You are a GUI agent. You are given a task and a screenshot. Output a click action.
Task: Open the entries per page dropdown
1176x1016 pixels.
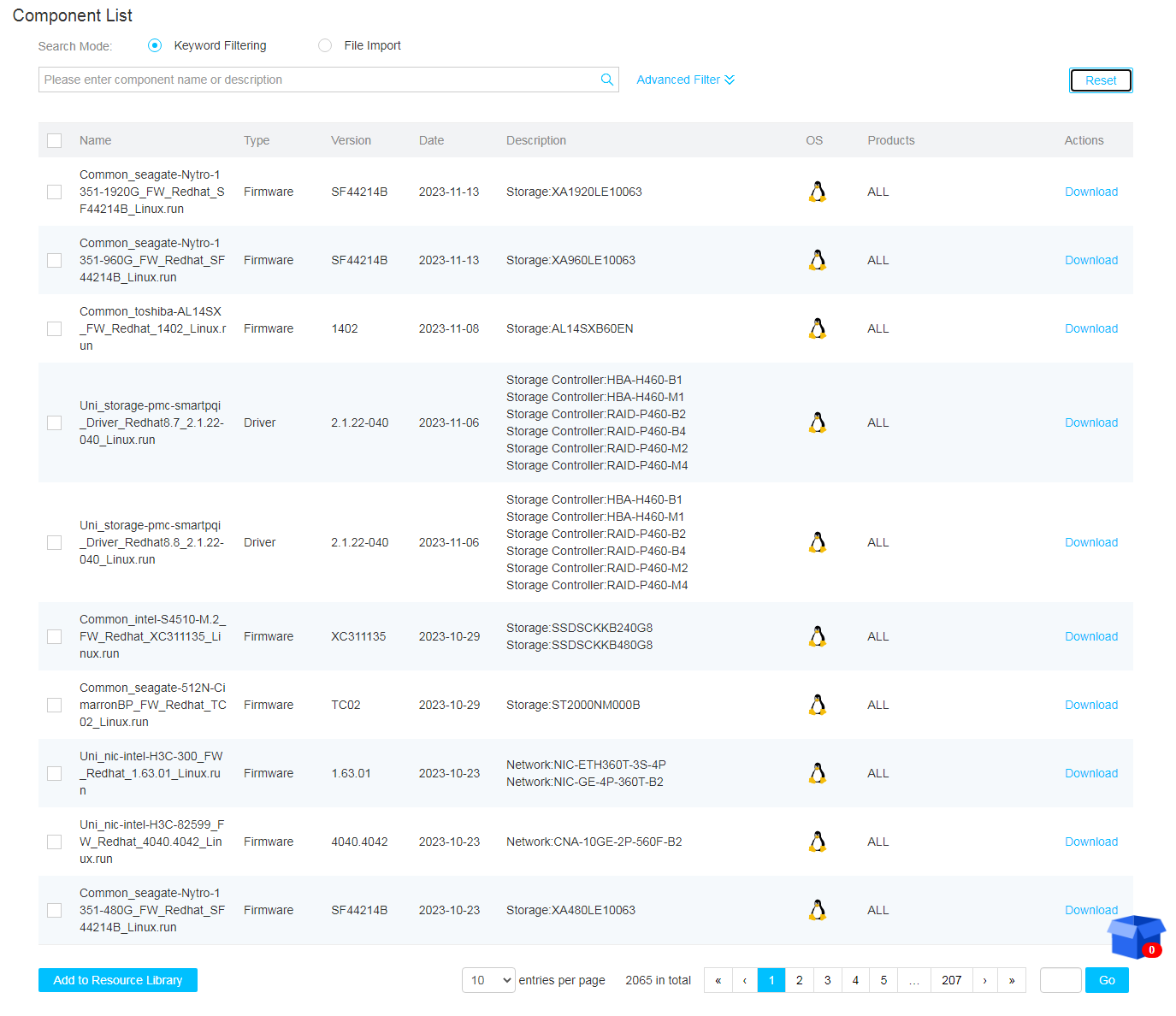point(488,980)
